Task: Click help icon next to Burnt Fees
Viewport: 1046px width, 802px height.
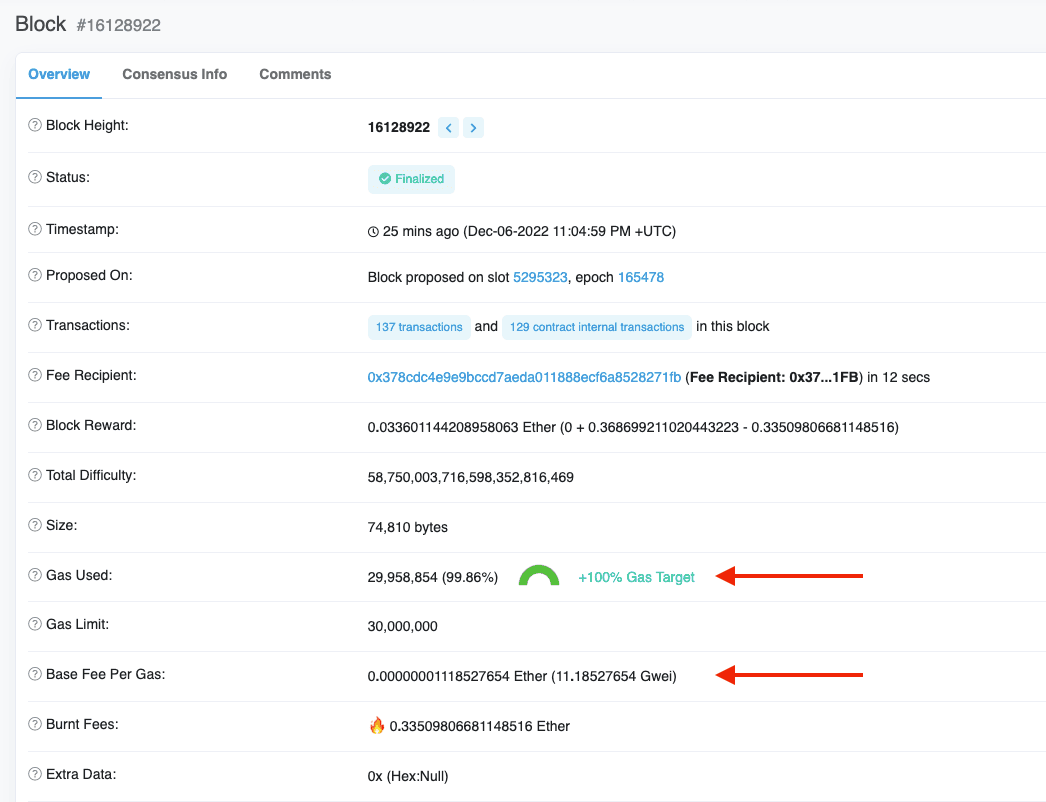Action: pos(35,724)
